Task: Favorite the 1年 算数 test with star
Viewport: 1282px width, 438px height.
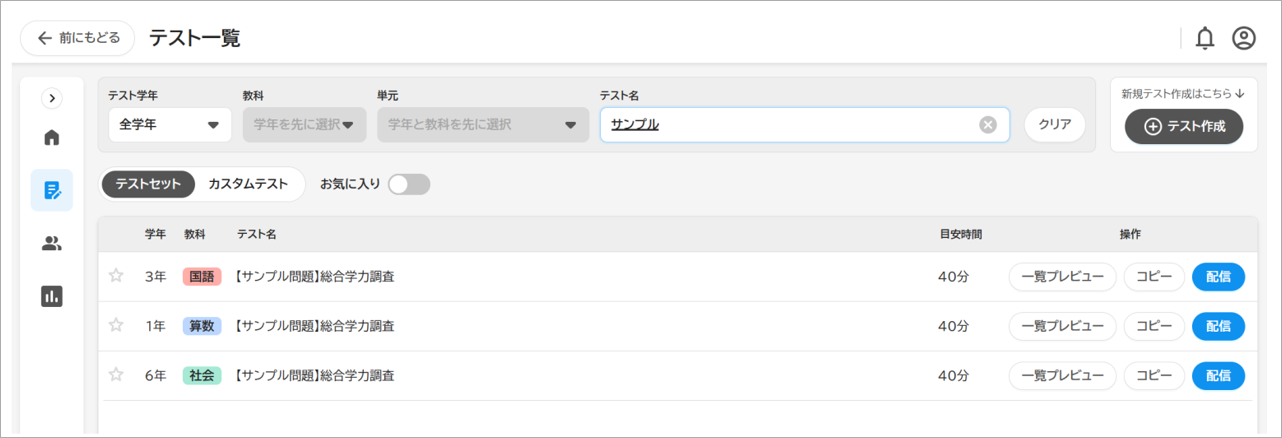Action: [x=116, y=325]
